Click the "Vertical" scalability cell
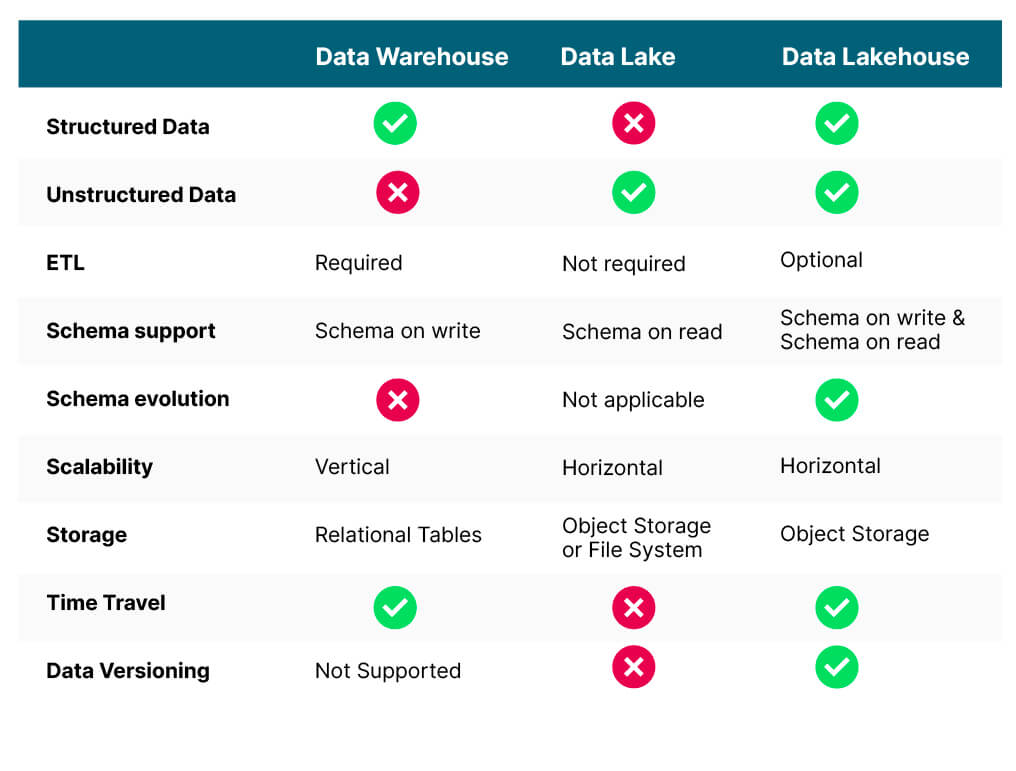Image resolution: width=1016 pixels, height=771 pixels. [352, 467]
